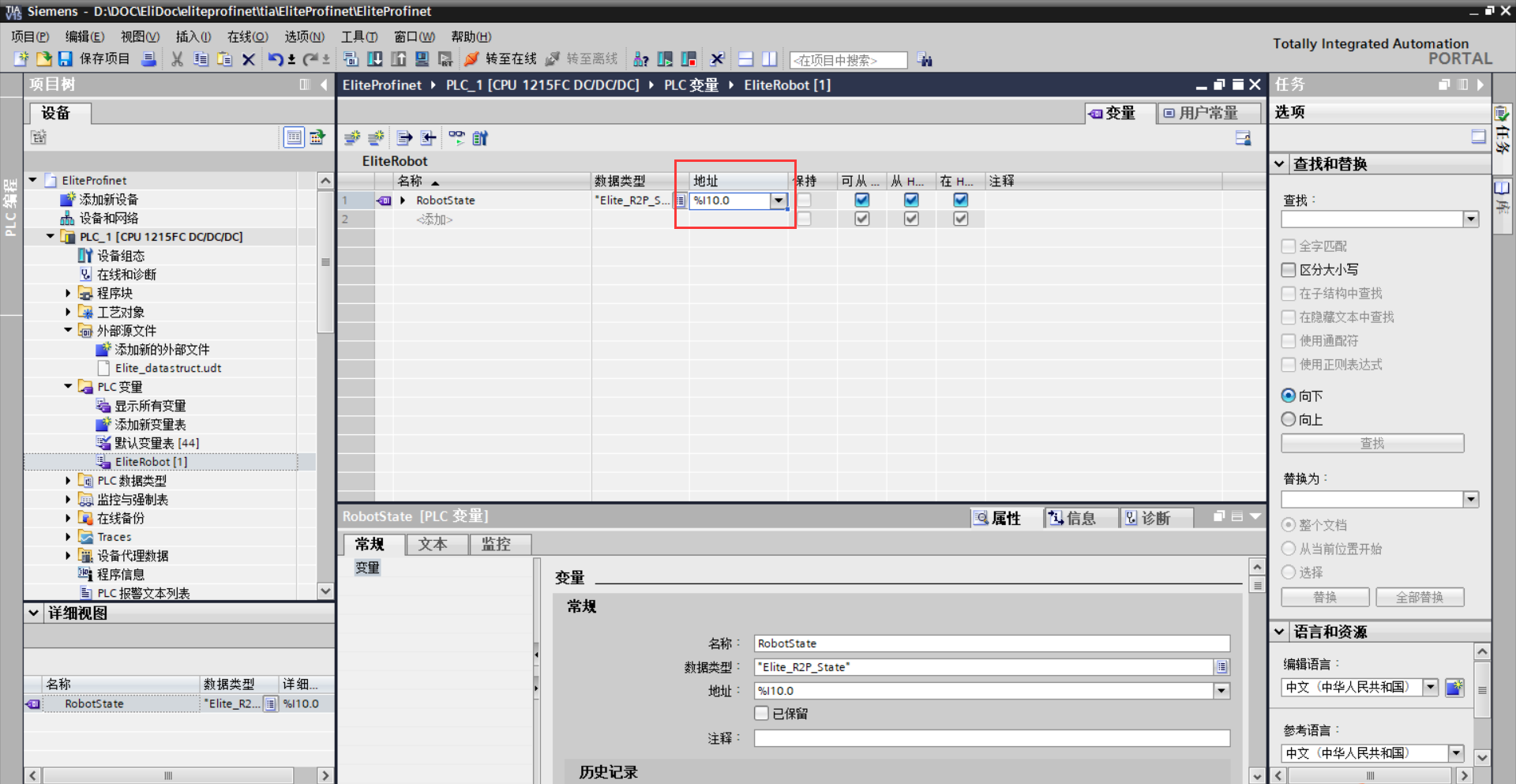This screenshot has width=1516, height=784.
Task: Open 默认变量表 [44] in project tree
Action: pos(156,443)
